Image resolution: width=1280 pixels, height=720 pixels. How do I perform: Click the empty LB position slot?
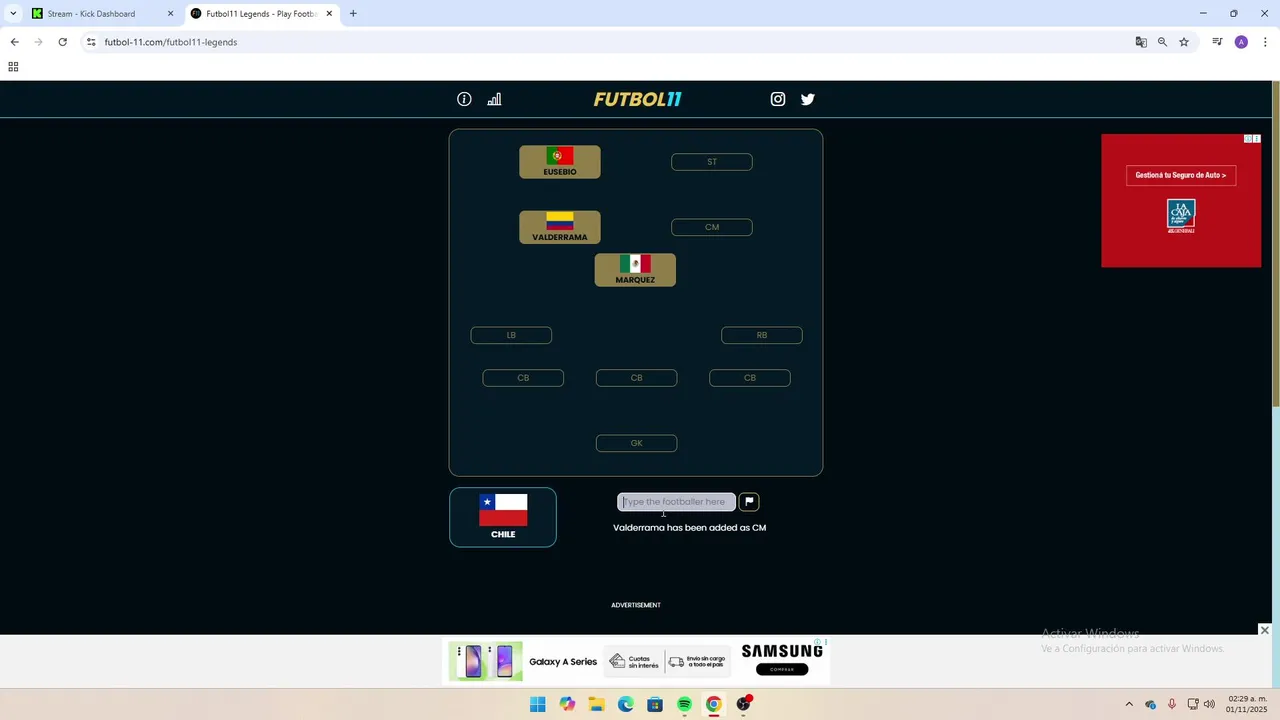(x=511, y=335)
